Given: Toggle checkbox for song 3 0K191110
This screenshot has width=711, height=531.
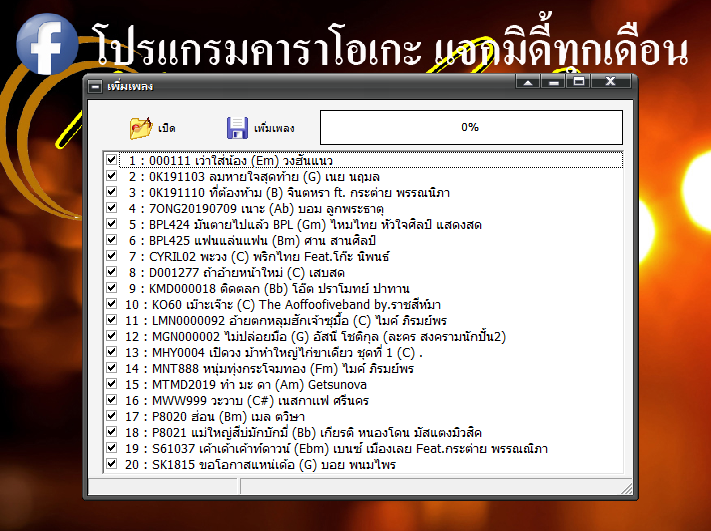Looking at the screenshot, I should click(x=111, y=191).
